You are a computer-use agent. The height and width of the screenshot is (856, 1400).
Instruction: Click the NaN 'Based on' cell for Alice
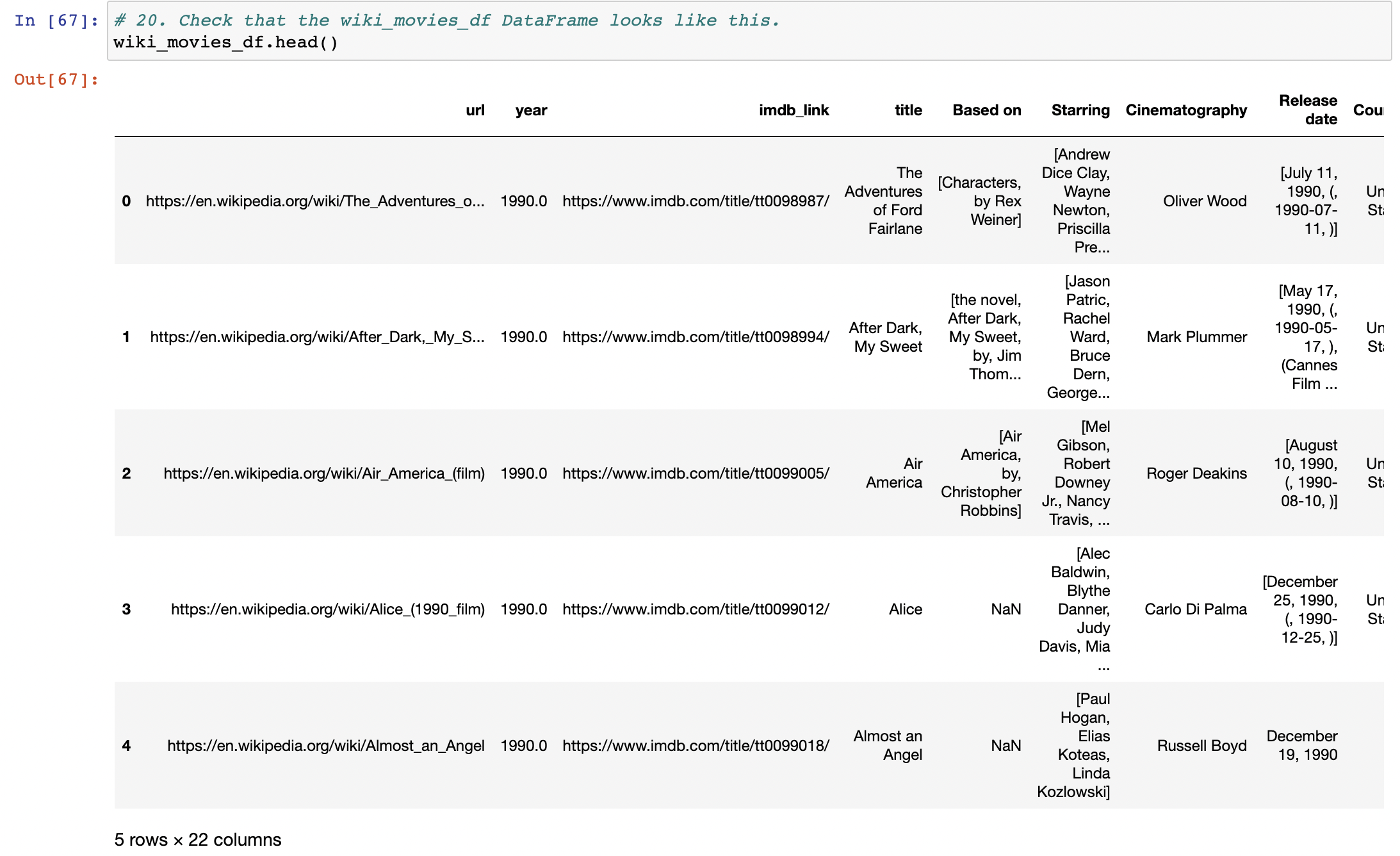1006,609
